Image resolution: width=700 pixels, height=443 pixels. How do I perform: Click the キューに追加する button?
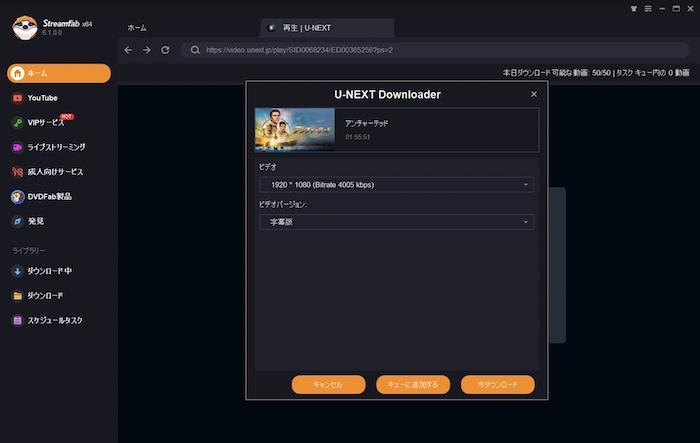click(413, 384)
